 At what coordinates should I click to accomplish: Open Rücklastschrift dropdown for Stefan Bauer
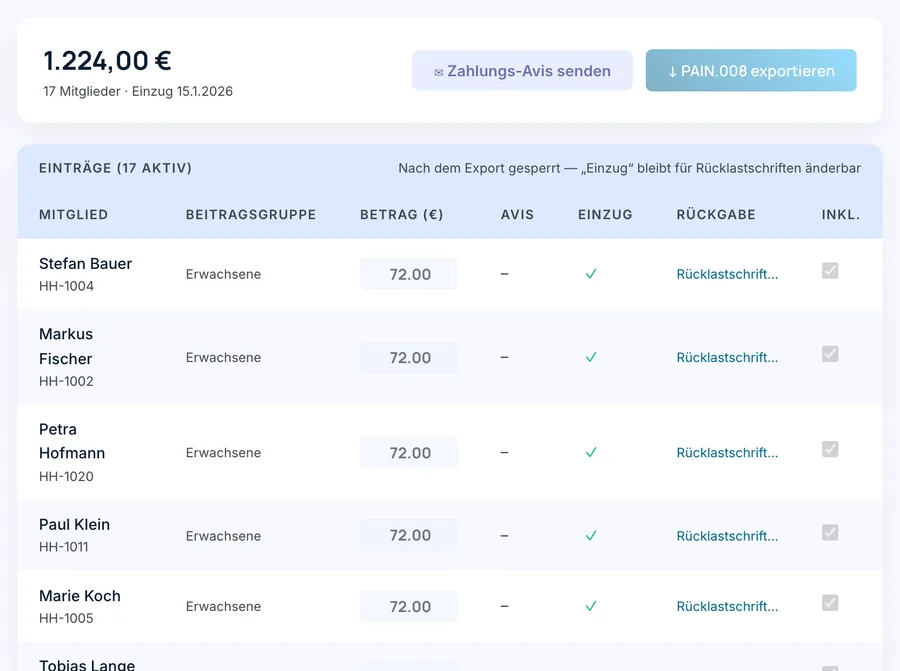click(x=727, y=274)
